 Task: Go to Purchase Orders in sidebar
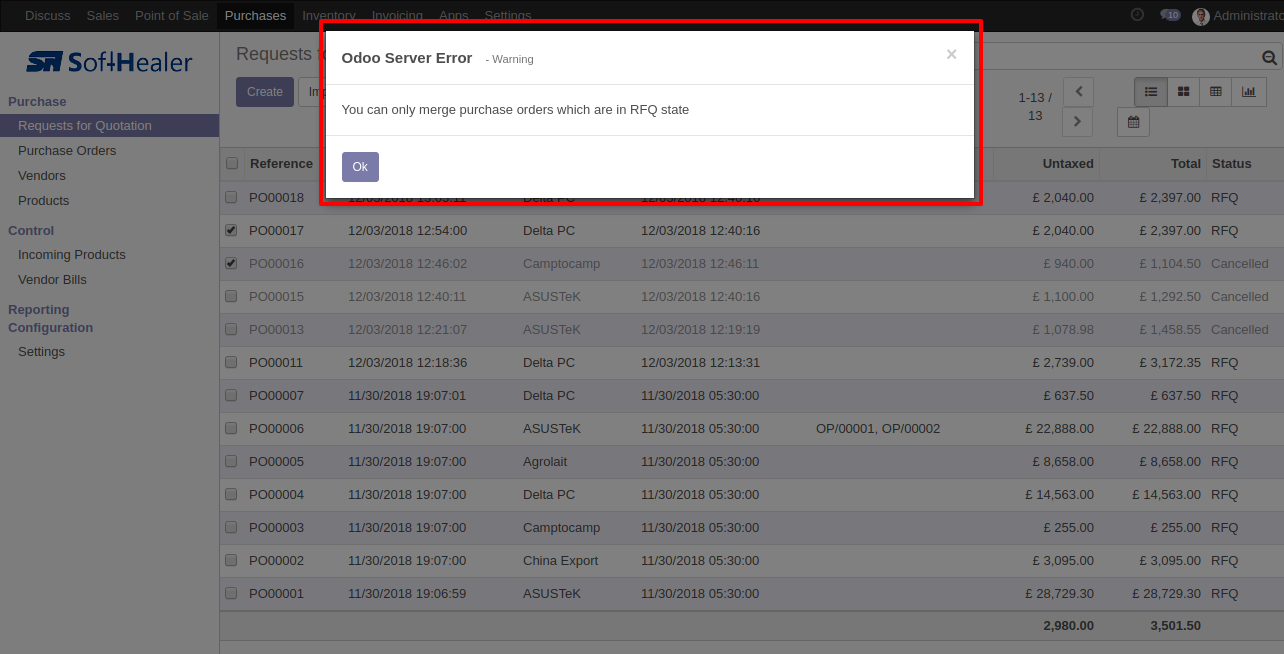point(67,151)
